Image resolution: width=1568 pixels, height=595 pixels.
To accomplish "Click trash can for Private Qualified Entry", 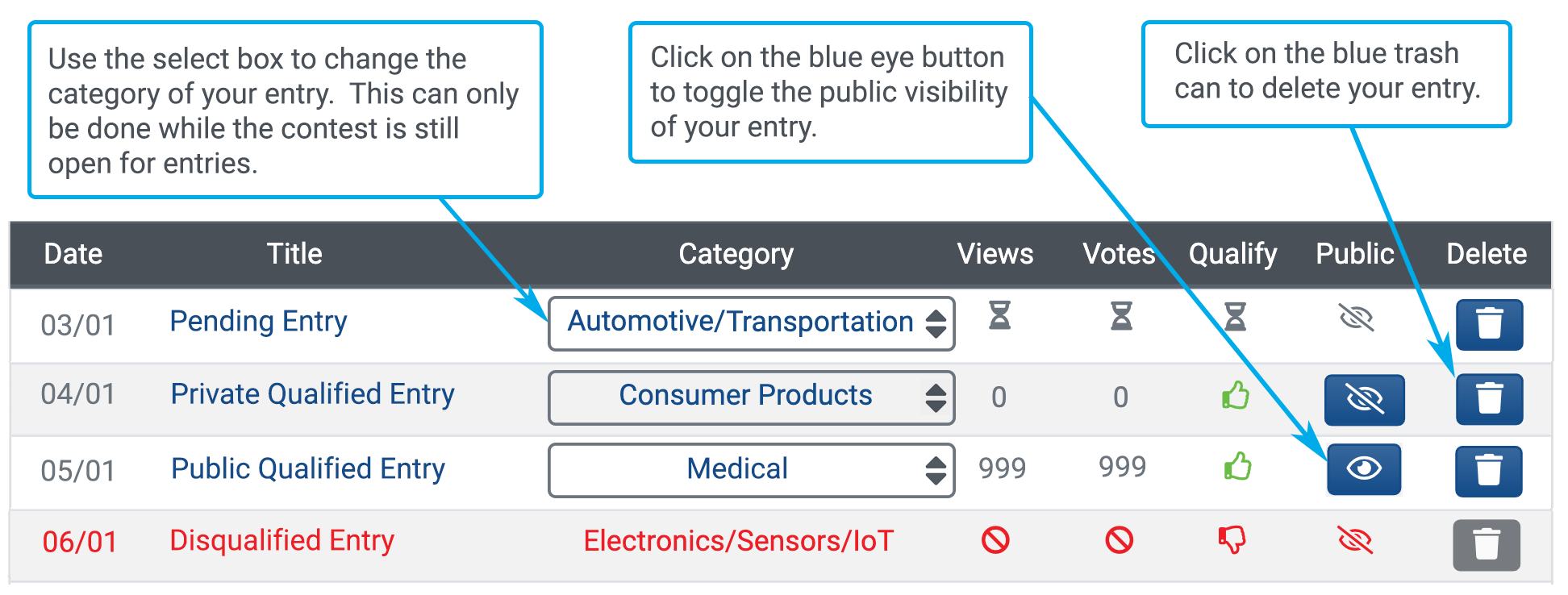I will (1489, 399).
